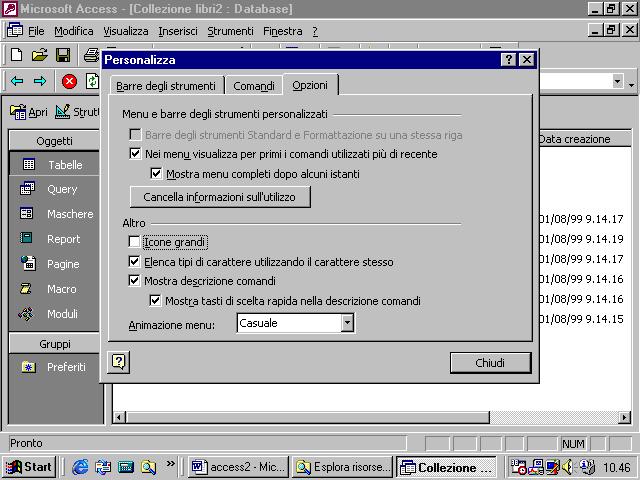Toggle Elenca tipi di carattere checkbox

pos(134,262)
